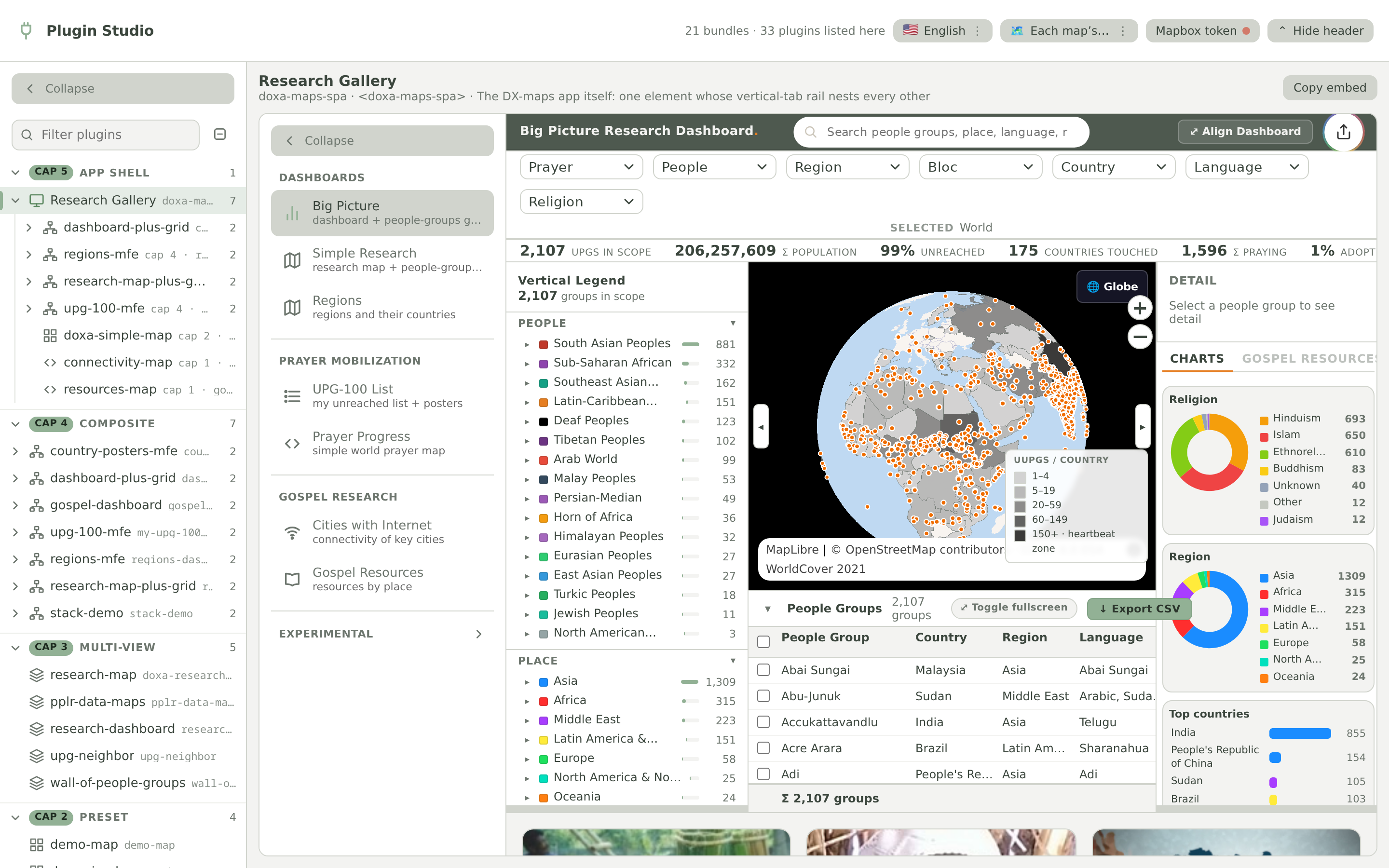Screen dimensions: 1389x868
Task: Collapse all plugin groups icon beside filter
Action: coord(220,135)
